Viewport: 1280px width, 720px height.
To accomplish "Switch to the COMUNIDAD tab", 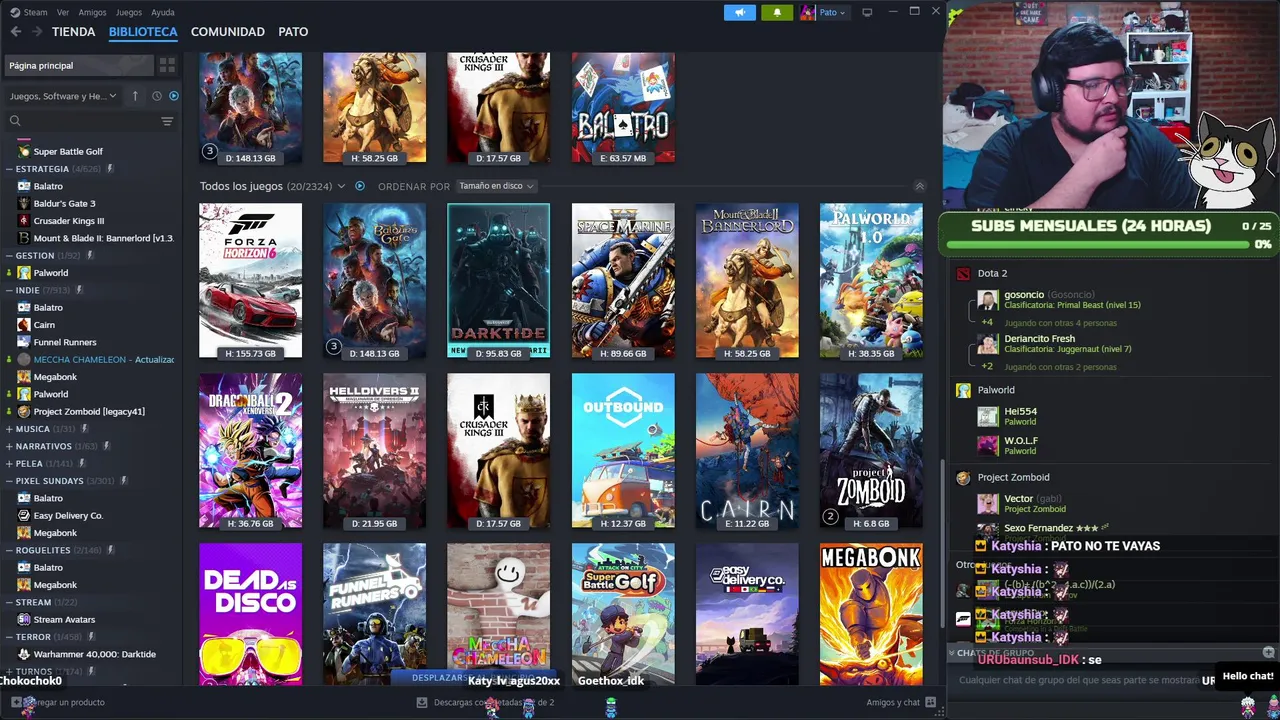I will pyautogui.click(x=228, y=32).
